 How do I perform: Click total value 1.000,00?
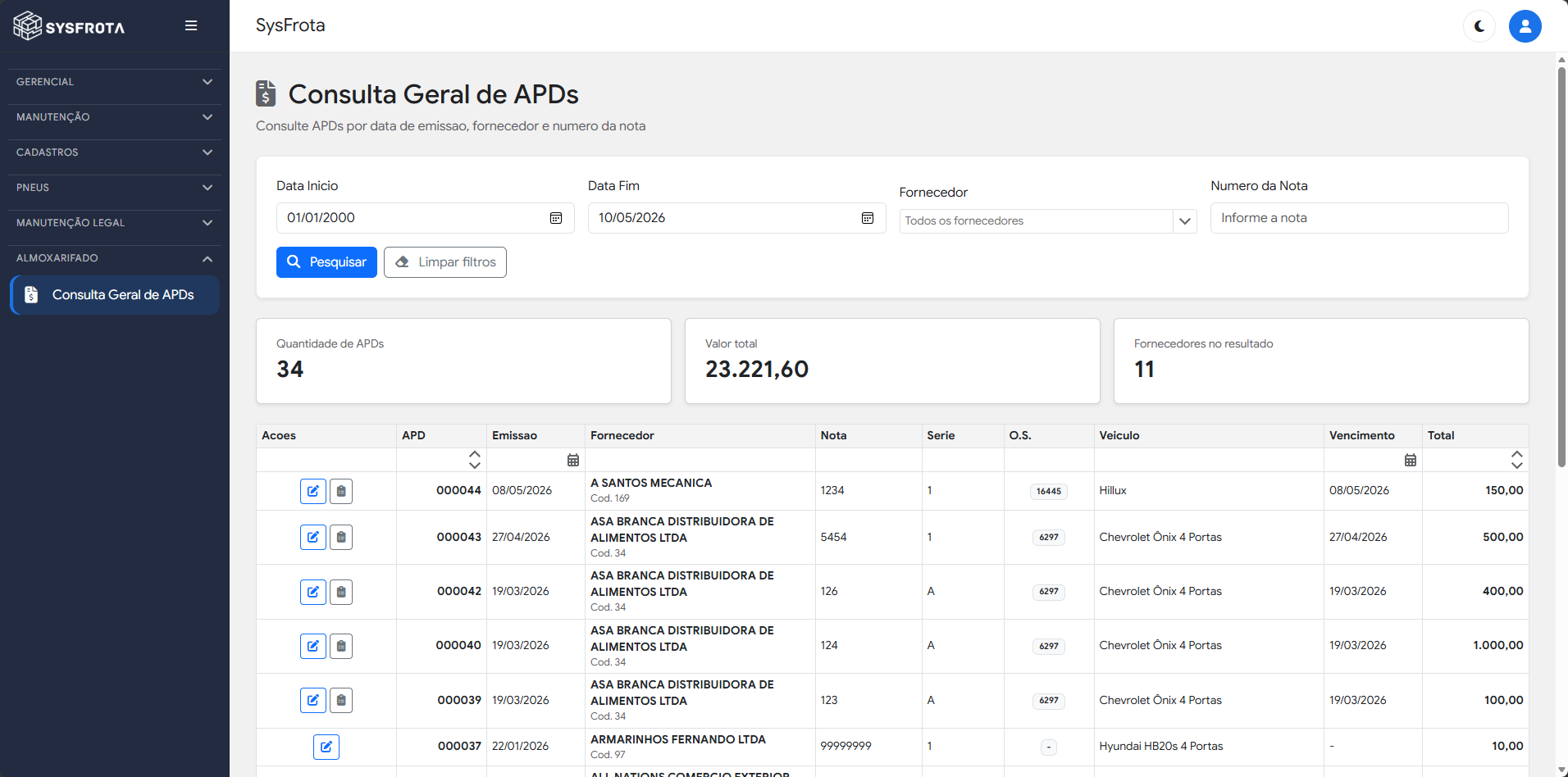[x=1498, y=645]
